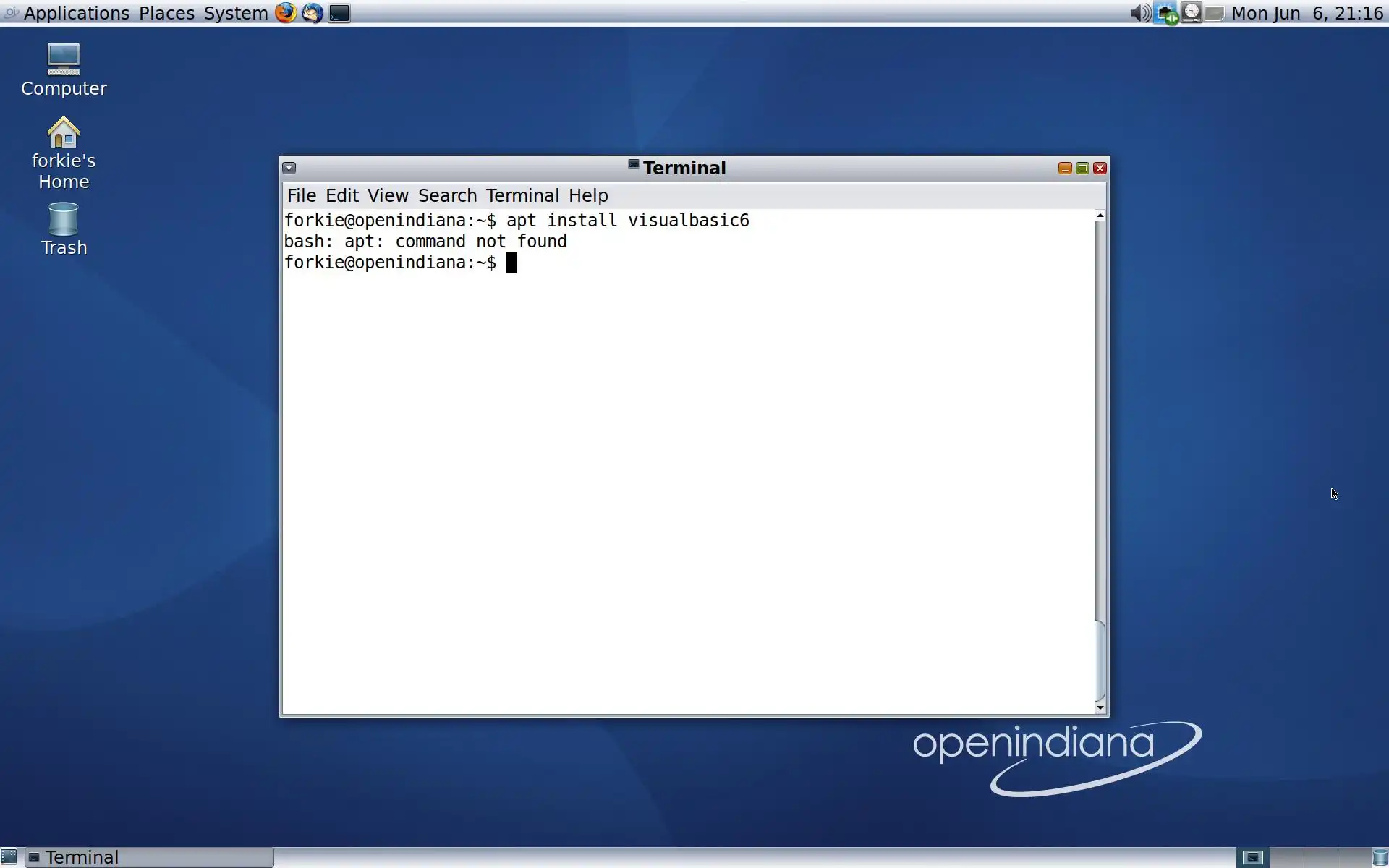Open the Edit menu in Terminal
The width and height of the screenshot is (1389, 868).
pos(341,195)
